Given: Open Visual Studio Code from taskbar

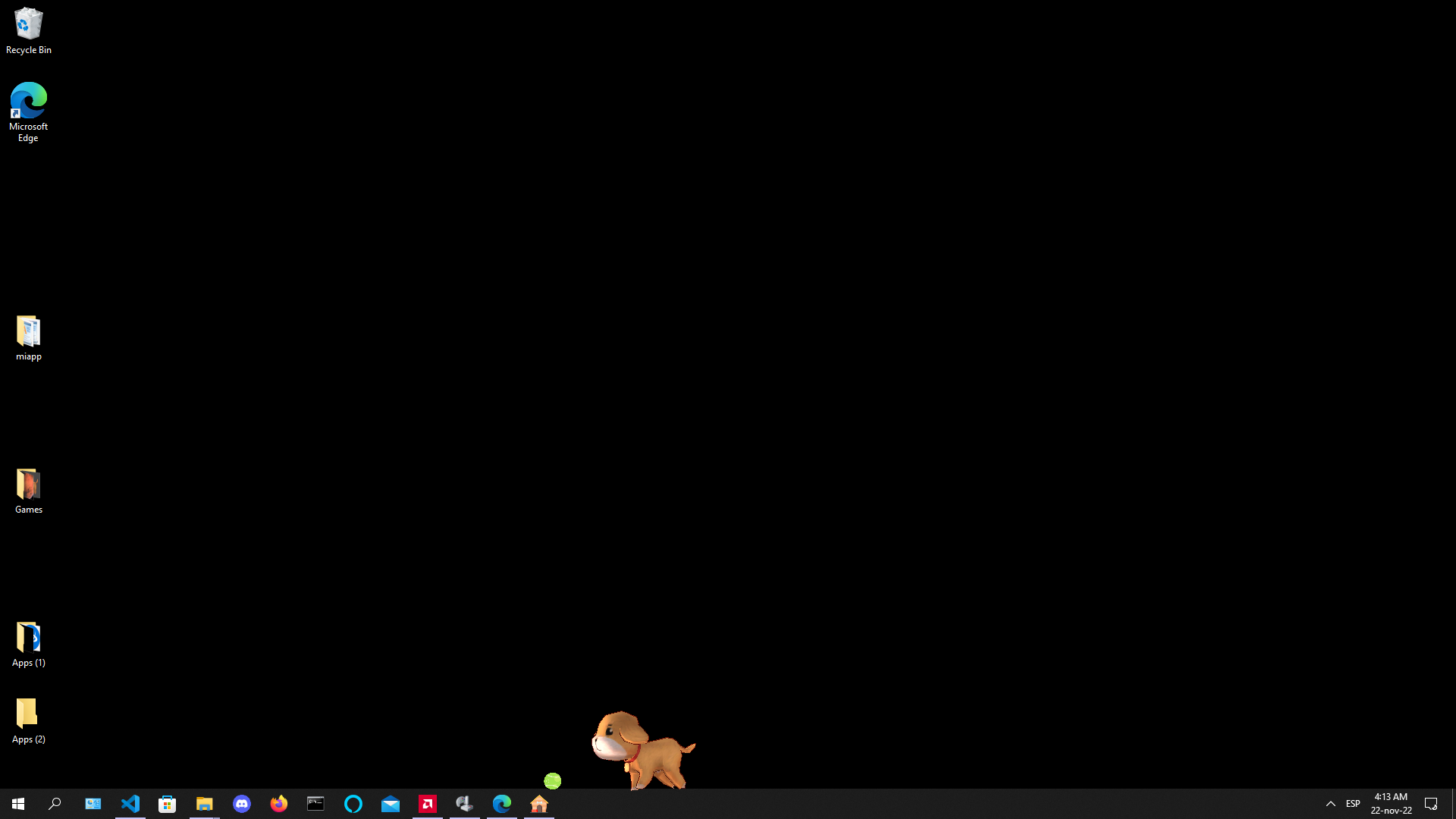Looking at the screenshot, I should [130, 804].
